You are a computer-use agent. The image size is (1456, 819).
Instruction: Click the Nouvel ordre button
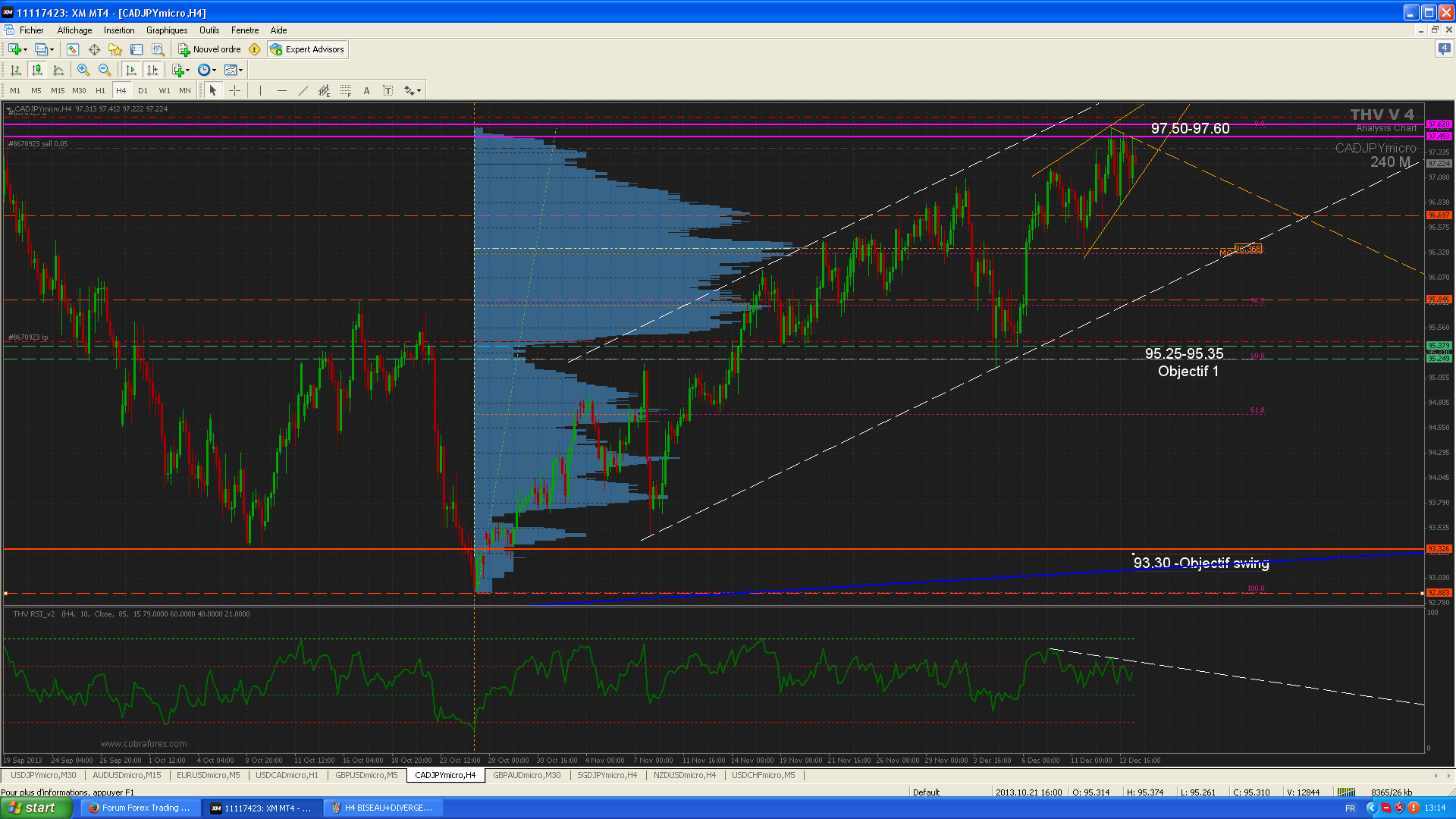[209, 49]
